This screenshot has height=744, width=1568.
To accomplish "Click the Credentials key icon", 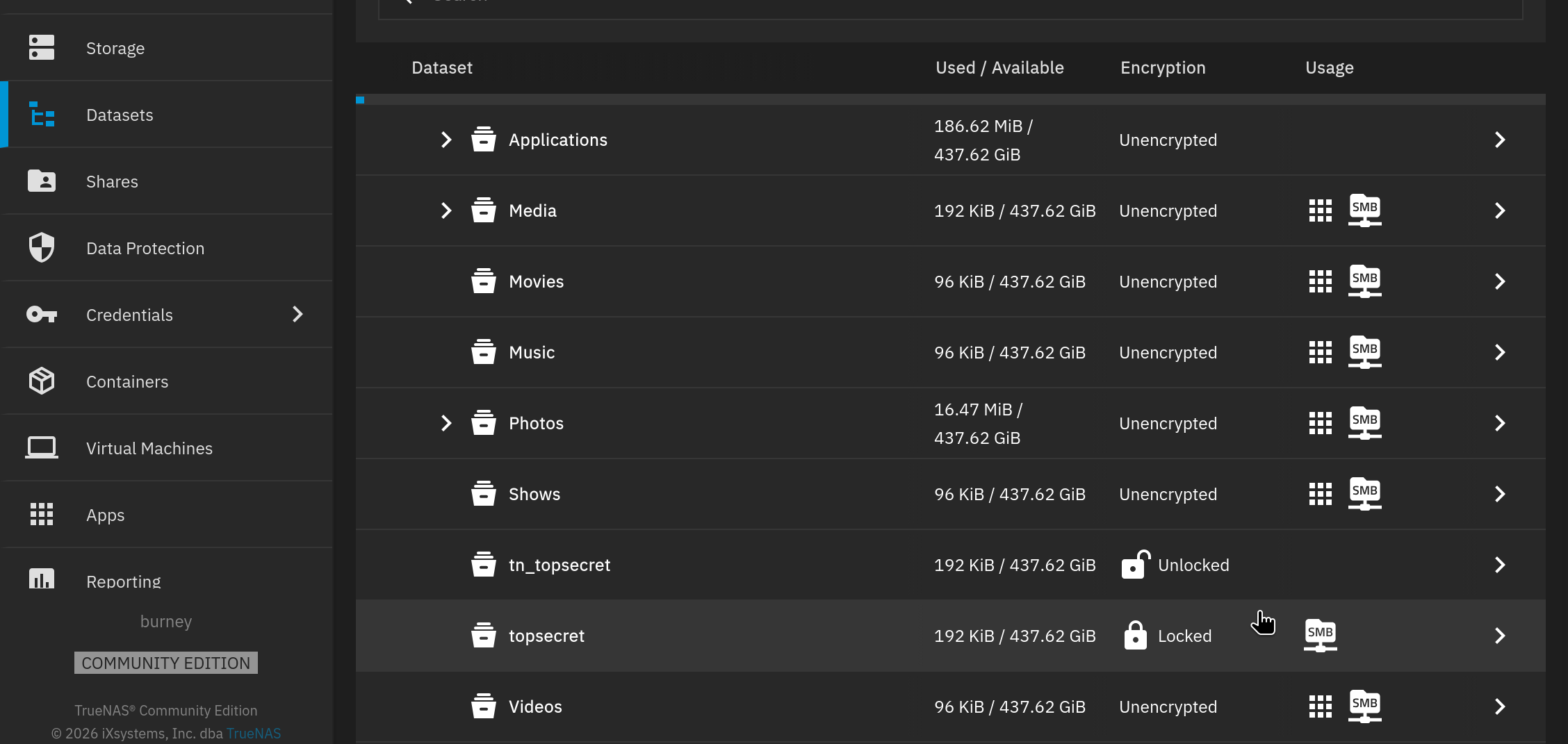I will coord(42,315).
